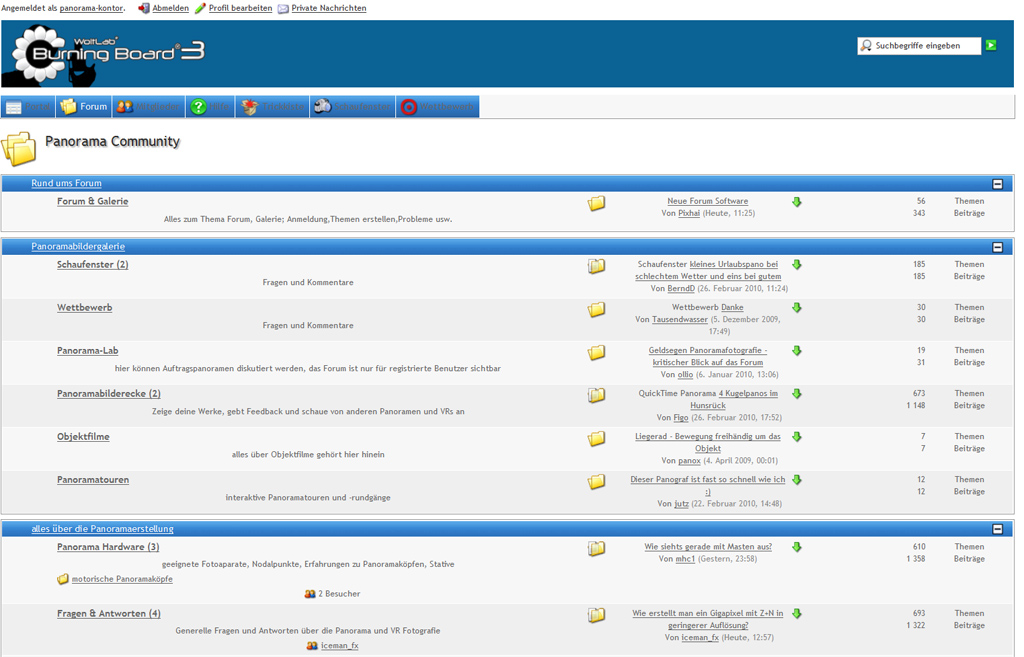Open the Mitglieder menu tab
The height and width of the screenshot is (657, 1024).
pos(148,107)
